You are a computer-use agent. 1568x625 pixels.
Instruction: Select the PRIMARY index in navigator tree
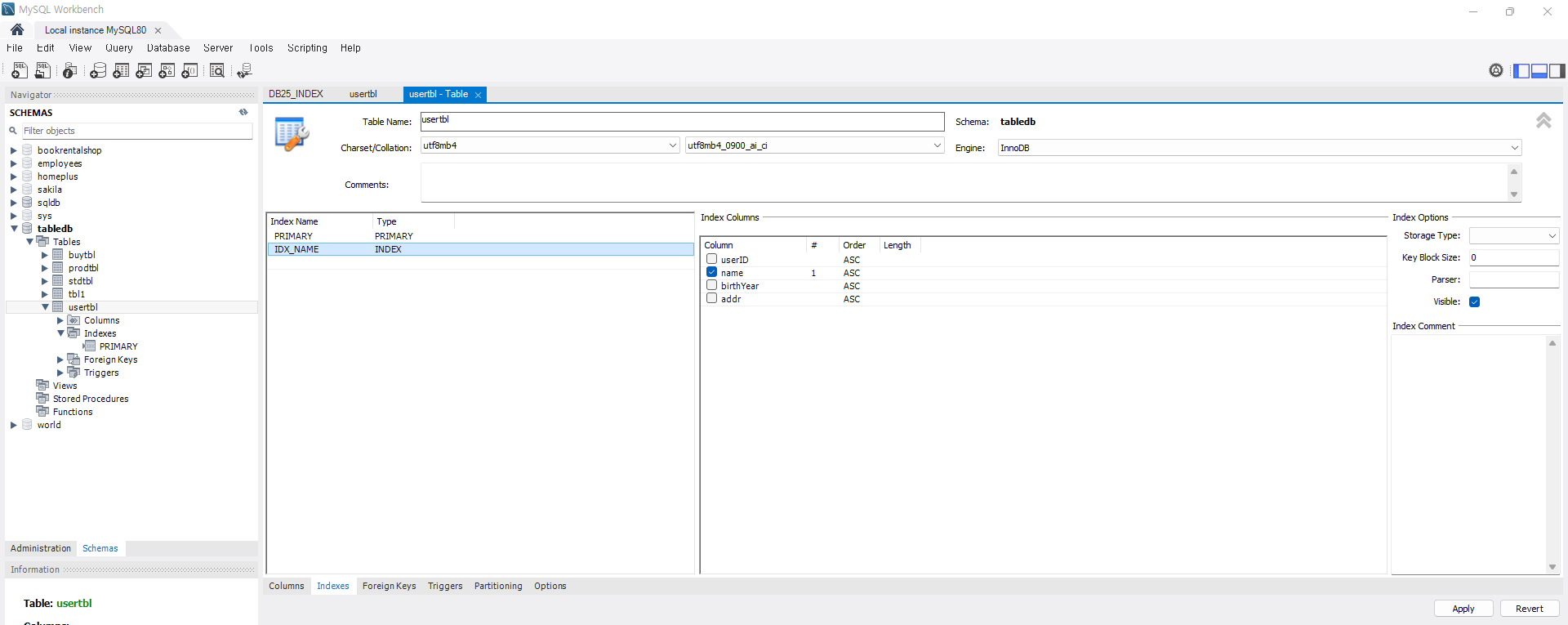[118, 346]
